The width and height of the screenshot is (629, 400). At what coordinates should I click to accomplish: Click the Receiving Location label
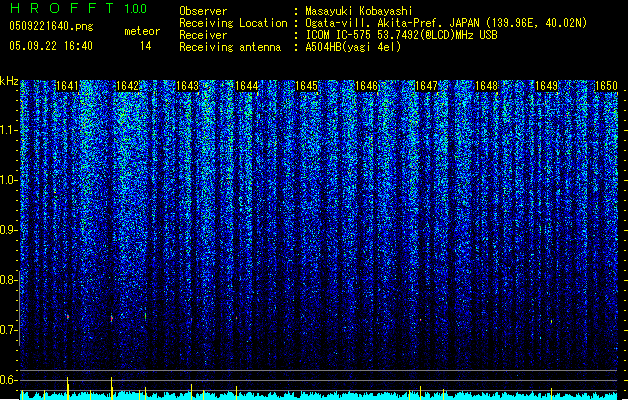(233, 23)
